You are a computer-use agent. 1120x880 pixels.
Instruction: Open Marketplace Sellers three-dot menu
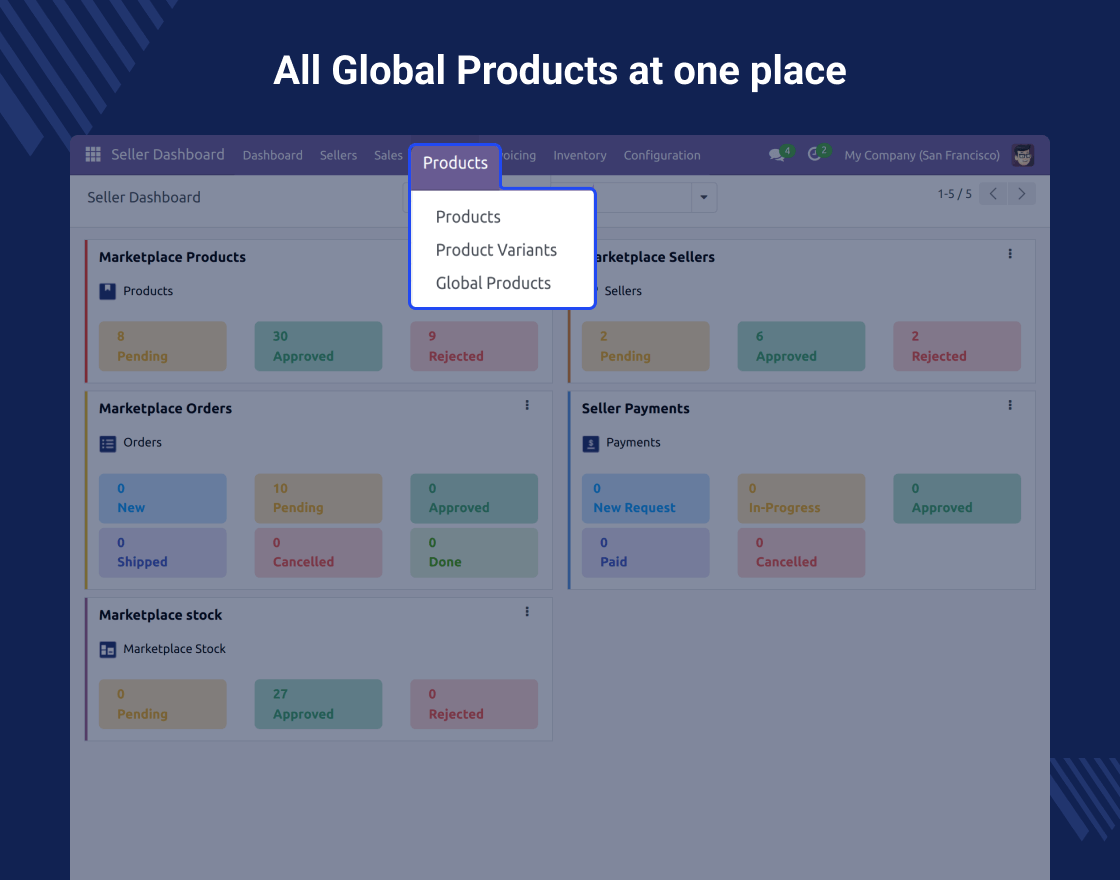pyautogui.click(x=1010, y=254)
